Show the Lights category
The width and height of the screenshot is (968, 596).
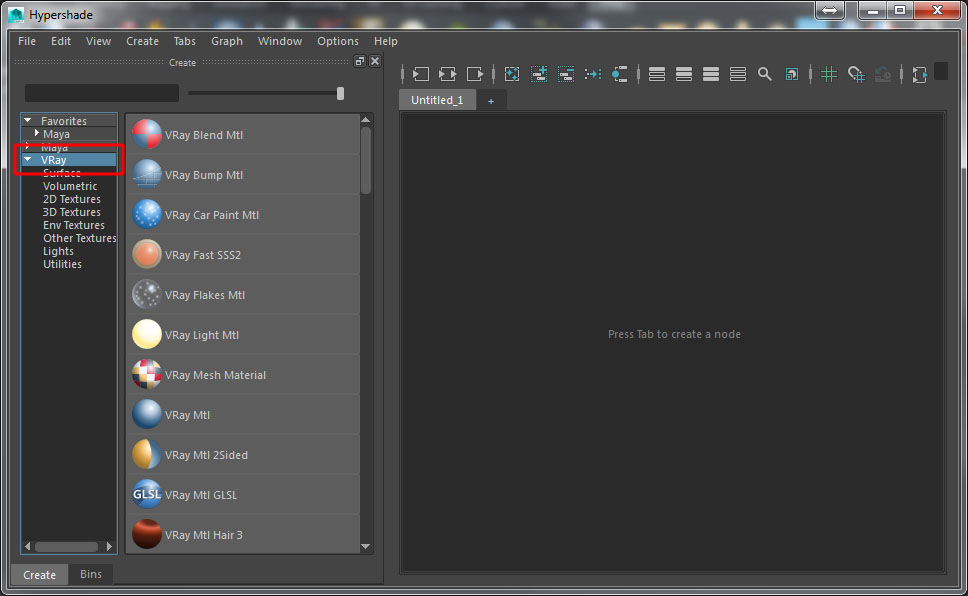(x=58, y=251)
